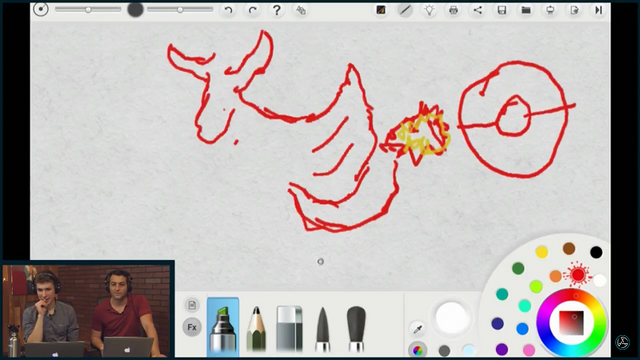The height and width of the screenshot is (360, 640).
Task: Collapse toolbar using the skip arrow icon
Action: (x=598, y=10)
